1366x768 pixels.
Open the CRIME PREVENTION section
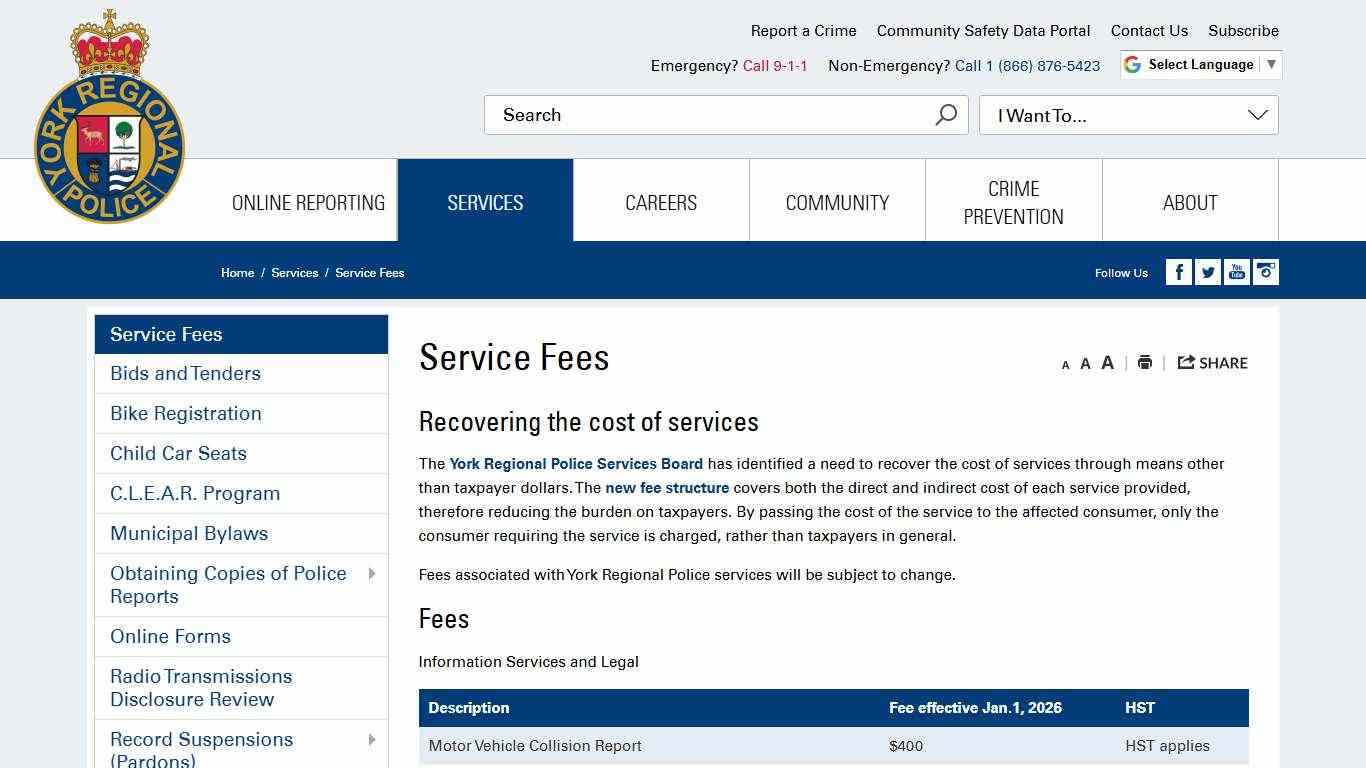click(x=1013, y=202)
